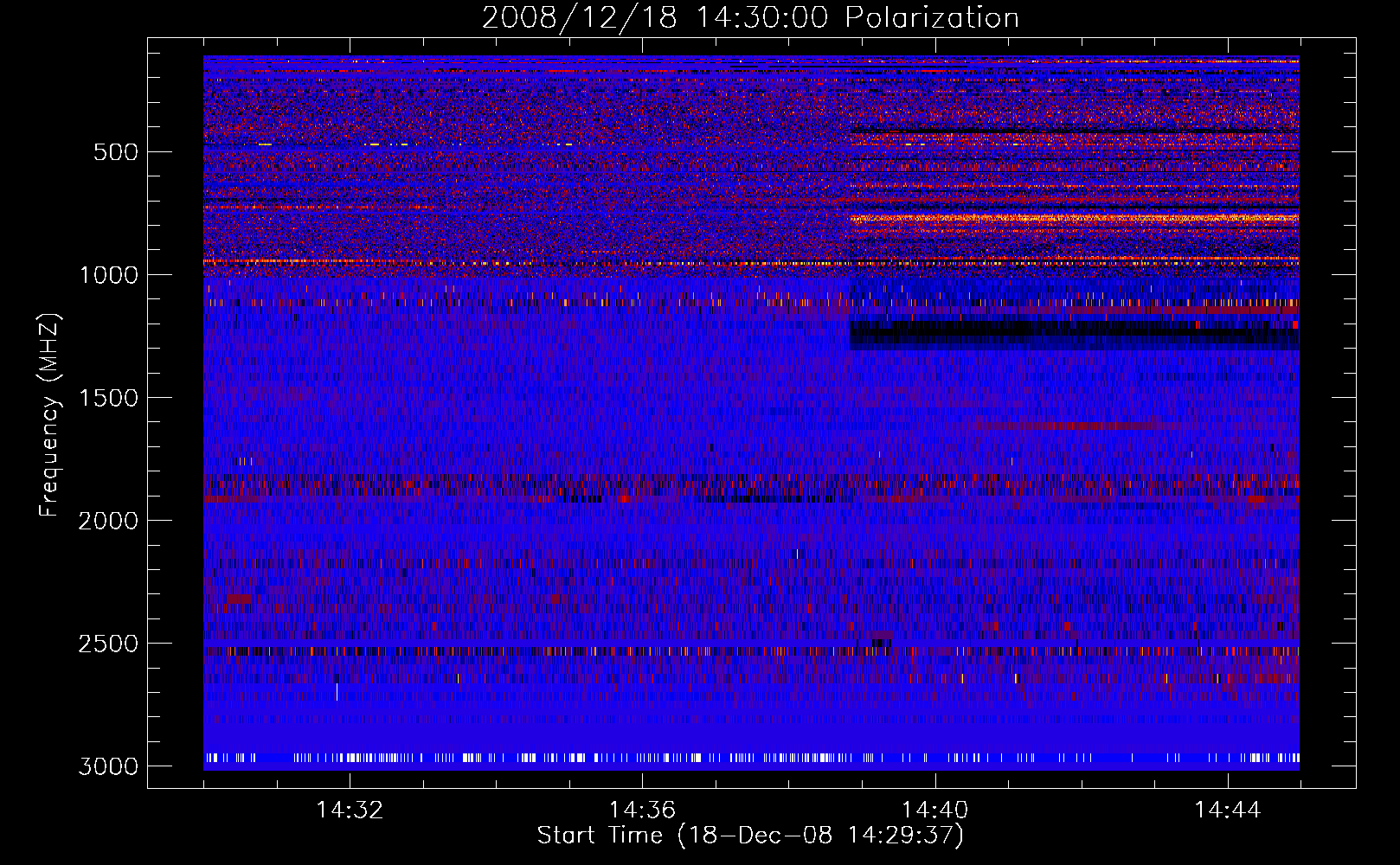Click the 1000 frequency tick label
This screenshot has height=865, width=1400.
(x=108, y=275)
